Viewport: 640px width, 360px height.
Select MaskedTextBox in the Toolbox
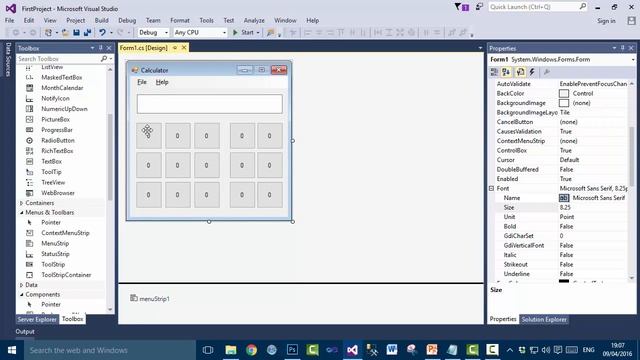click(x=62, y=77)
